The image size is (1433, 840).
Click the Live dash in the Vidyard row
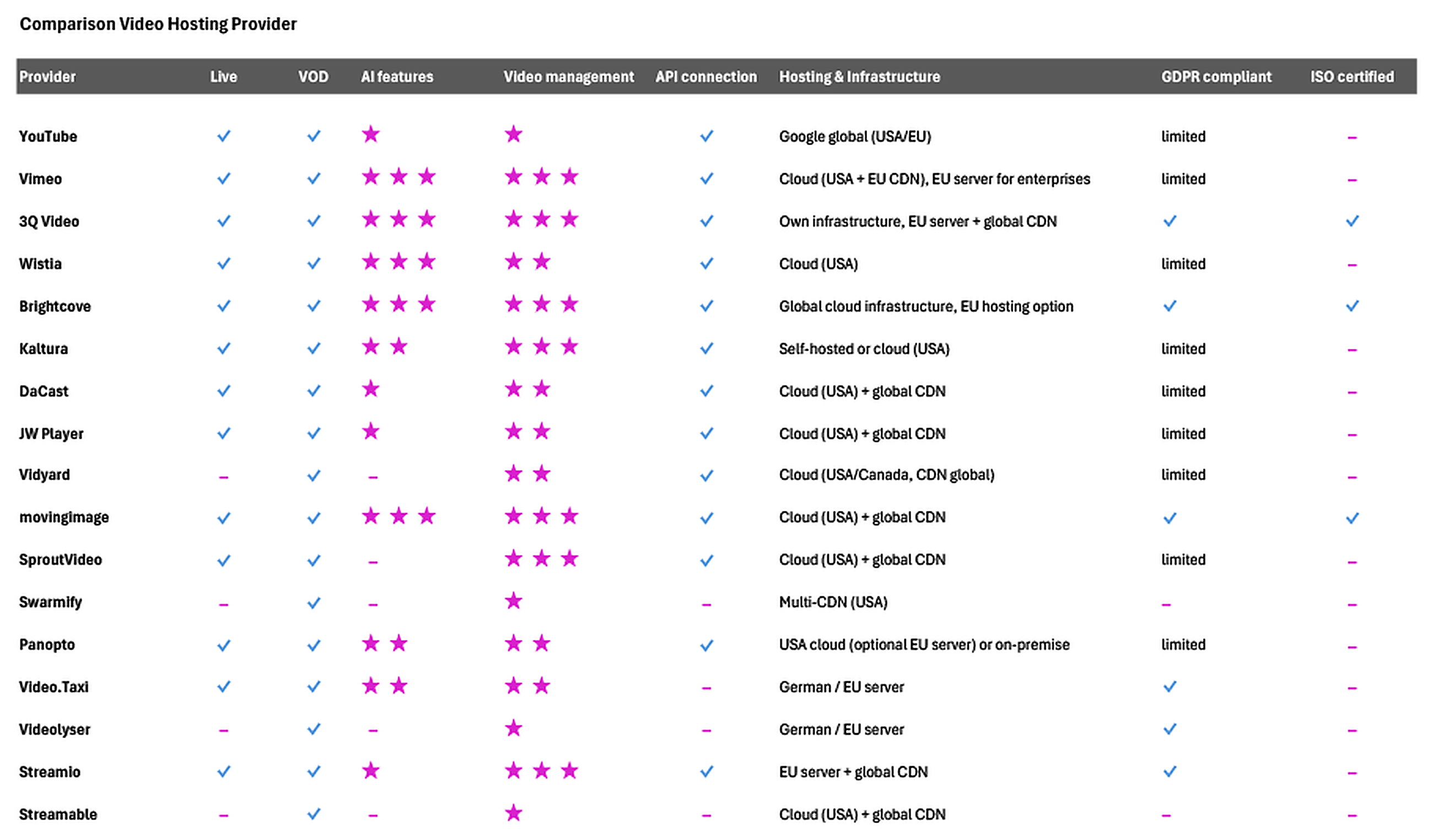pyautogui.click(x=223, y=477)
